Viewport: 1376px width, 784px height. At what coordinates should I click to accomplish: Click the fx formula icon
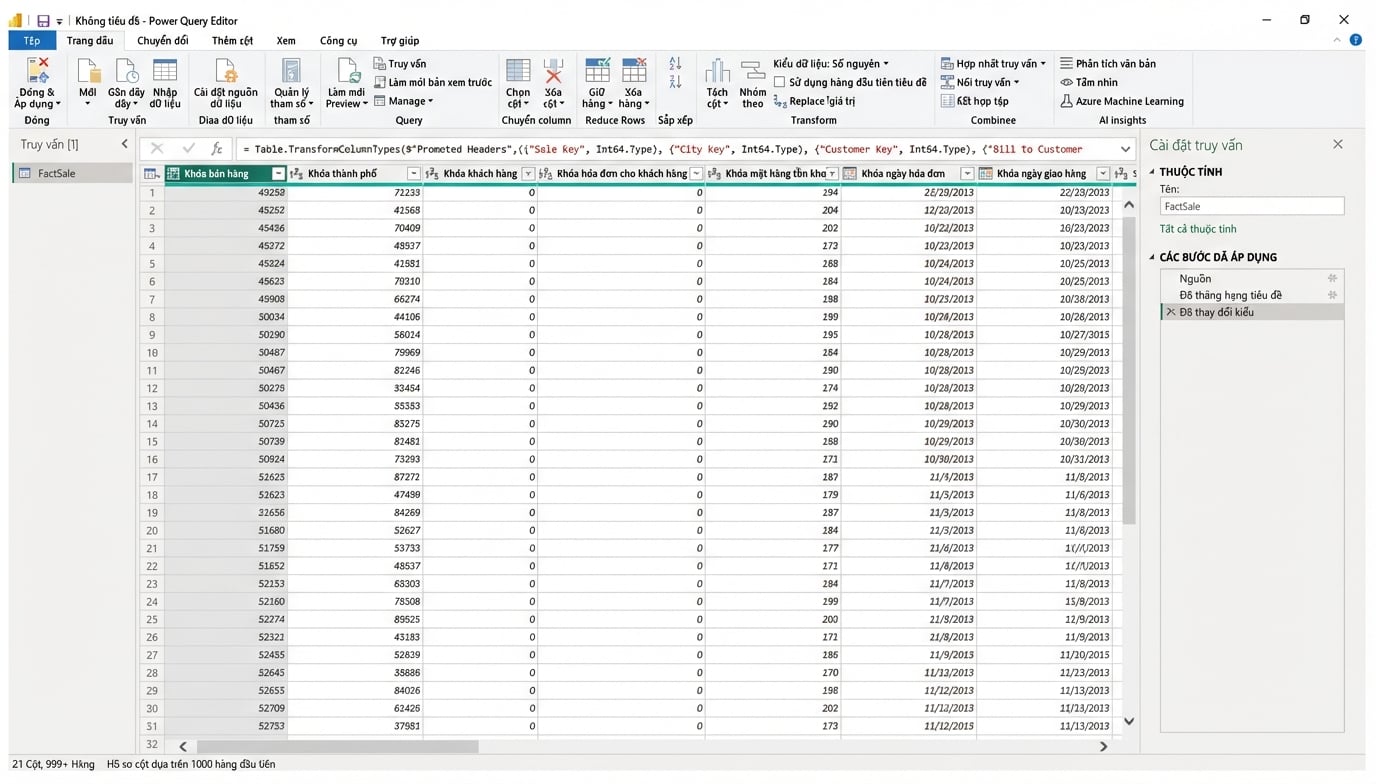[x=216, y=149]
